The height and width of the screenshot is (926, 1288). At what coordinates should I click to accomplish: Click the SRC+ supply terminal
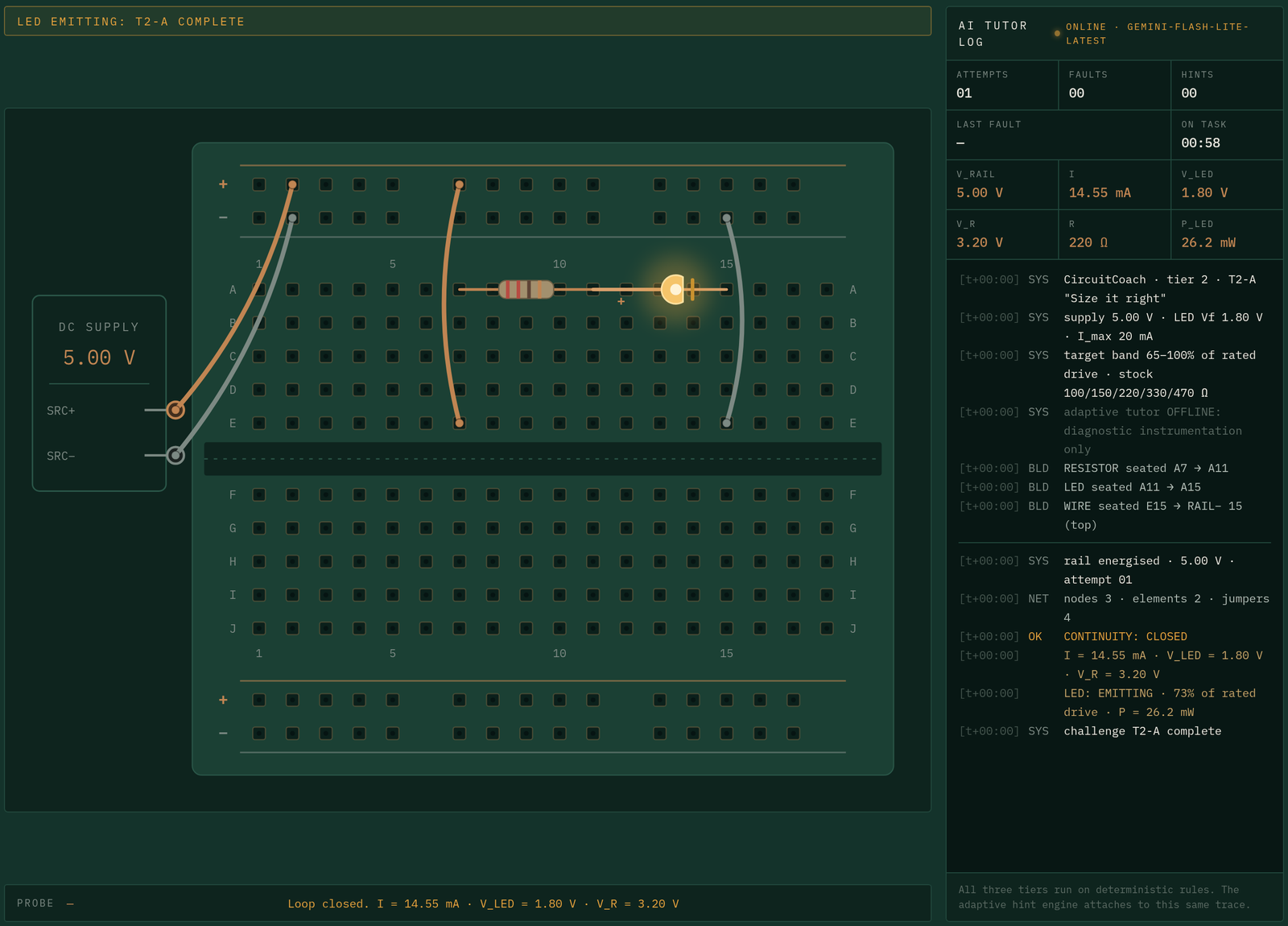click(x=175, y=410)
